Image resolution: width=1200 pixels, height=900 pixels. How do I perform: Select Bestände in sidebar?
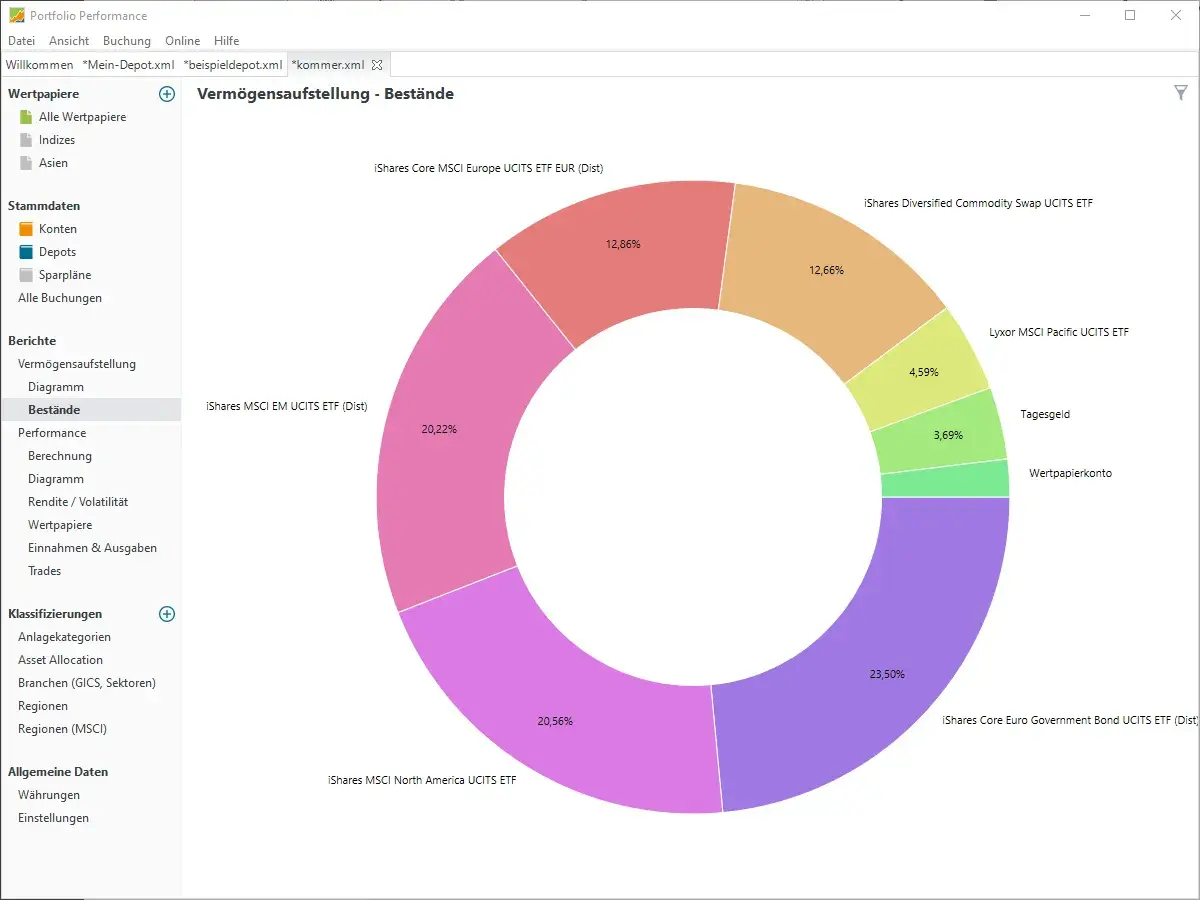[x=54, y=410]
